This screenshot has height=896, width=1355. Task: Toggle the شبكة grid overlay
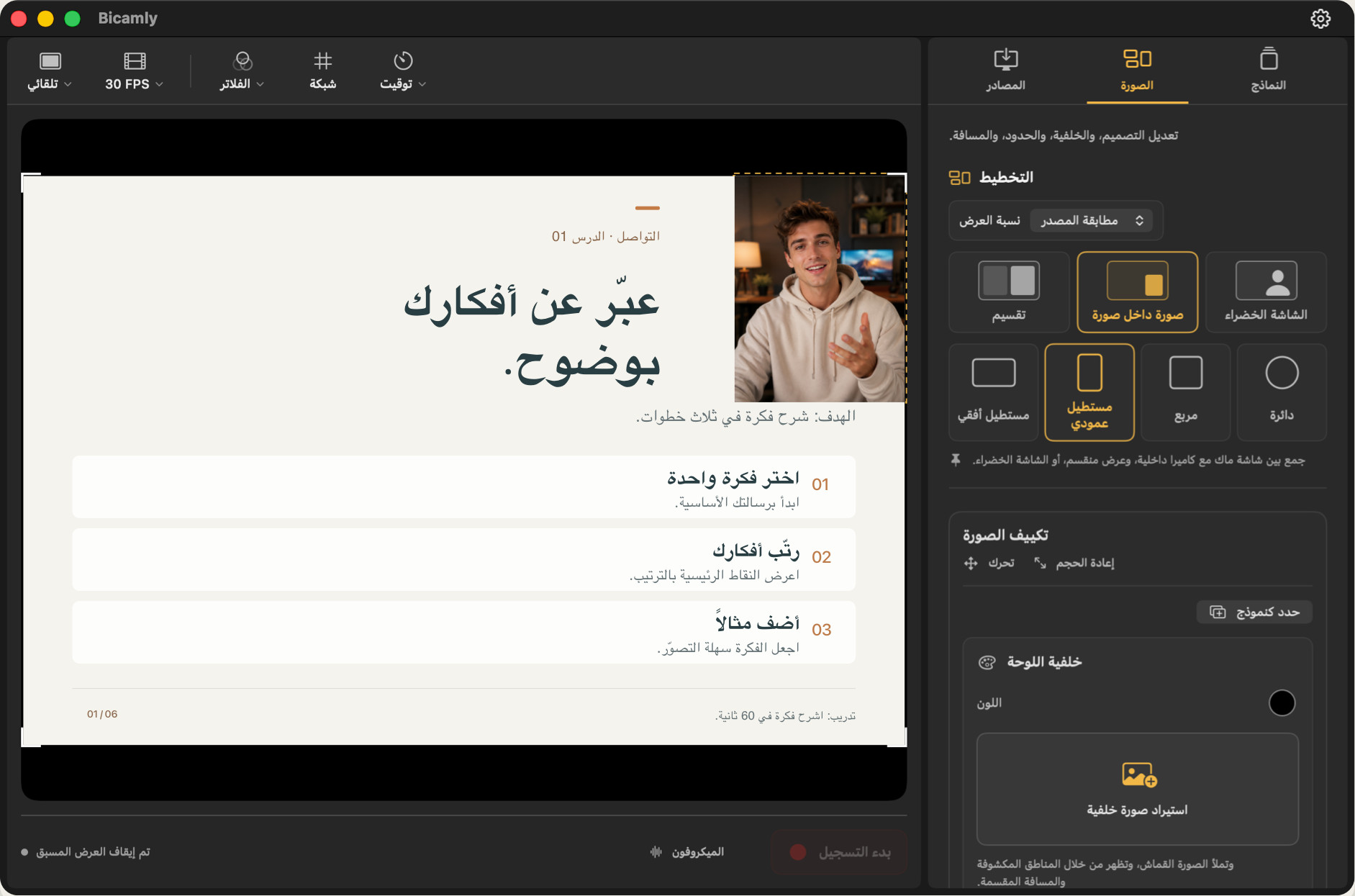coord(323,71)
